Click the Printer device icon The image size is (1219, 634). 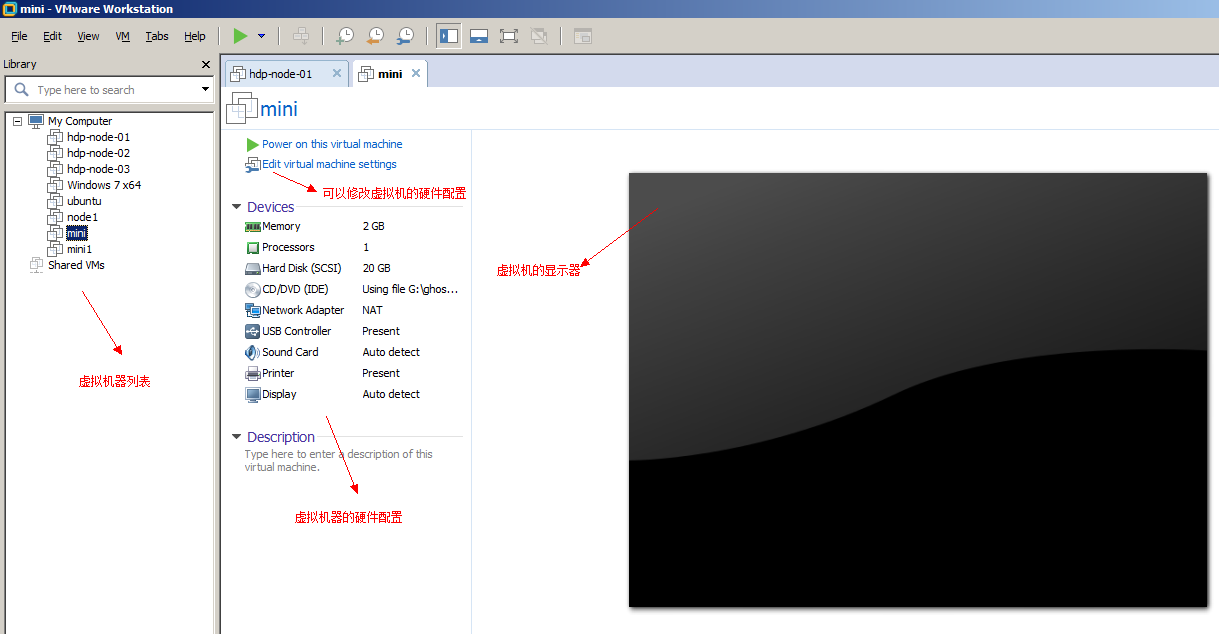pyautogui.click(x=253, y=373)
